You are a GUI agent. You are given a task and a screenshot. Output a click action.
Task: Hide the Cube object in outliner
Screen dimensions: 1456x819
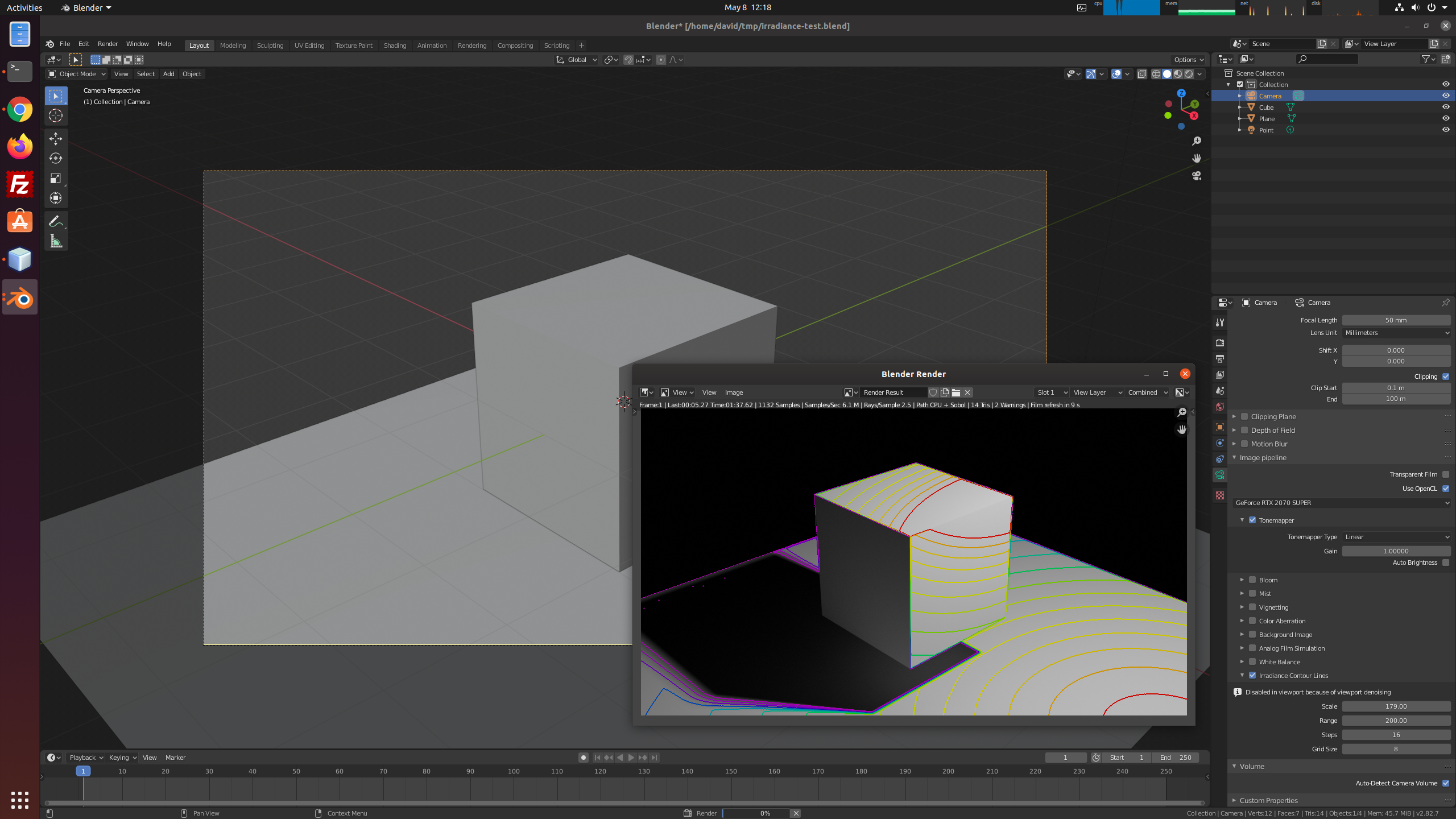(x=1445, y=107)
